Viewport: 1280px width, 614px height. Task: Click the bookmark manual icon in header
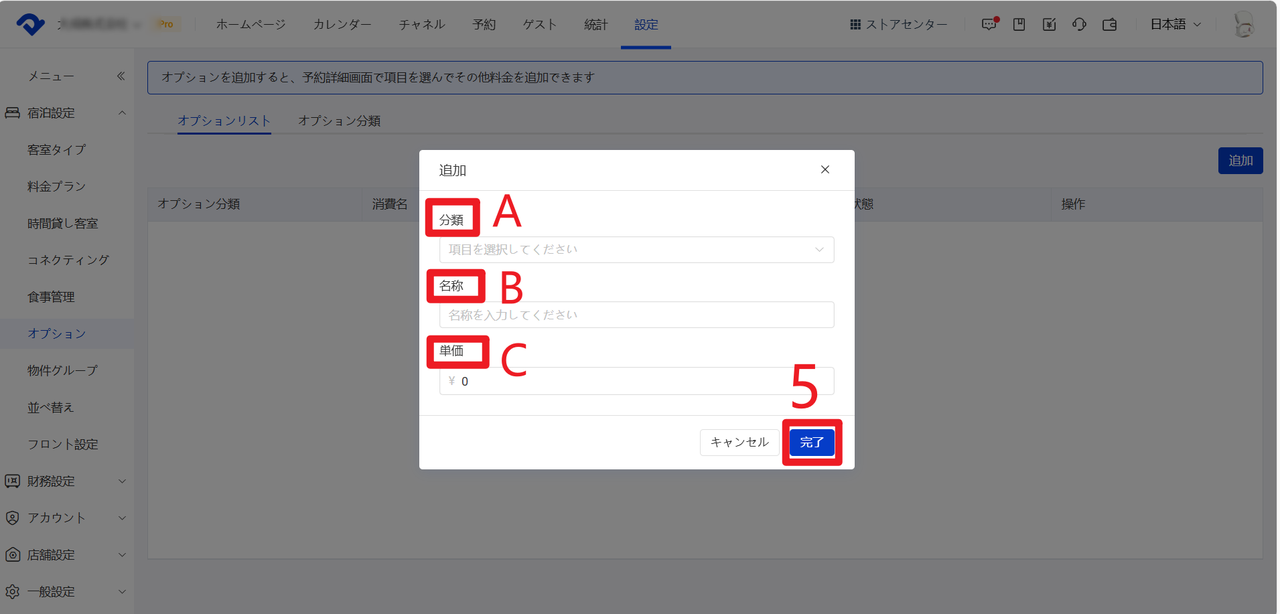click(1019, 25)
